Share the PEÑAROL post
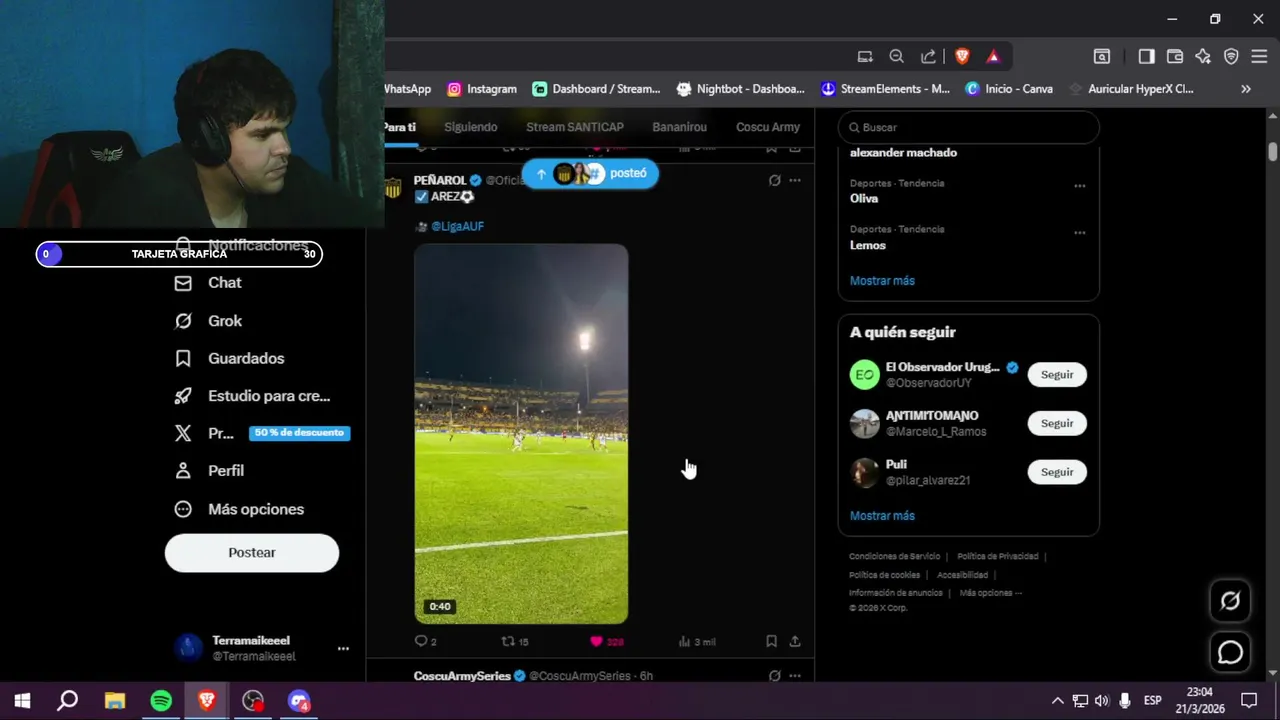 795,641
